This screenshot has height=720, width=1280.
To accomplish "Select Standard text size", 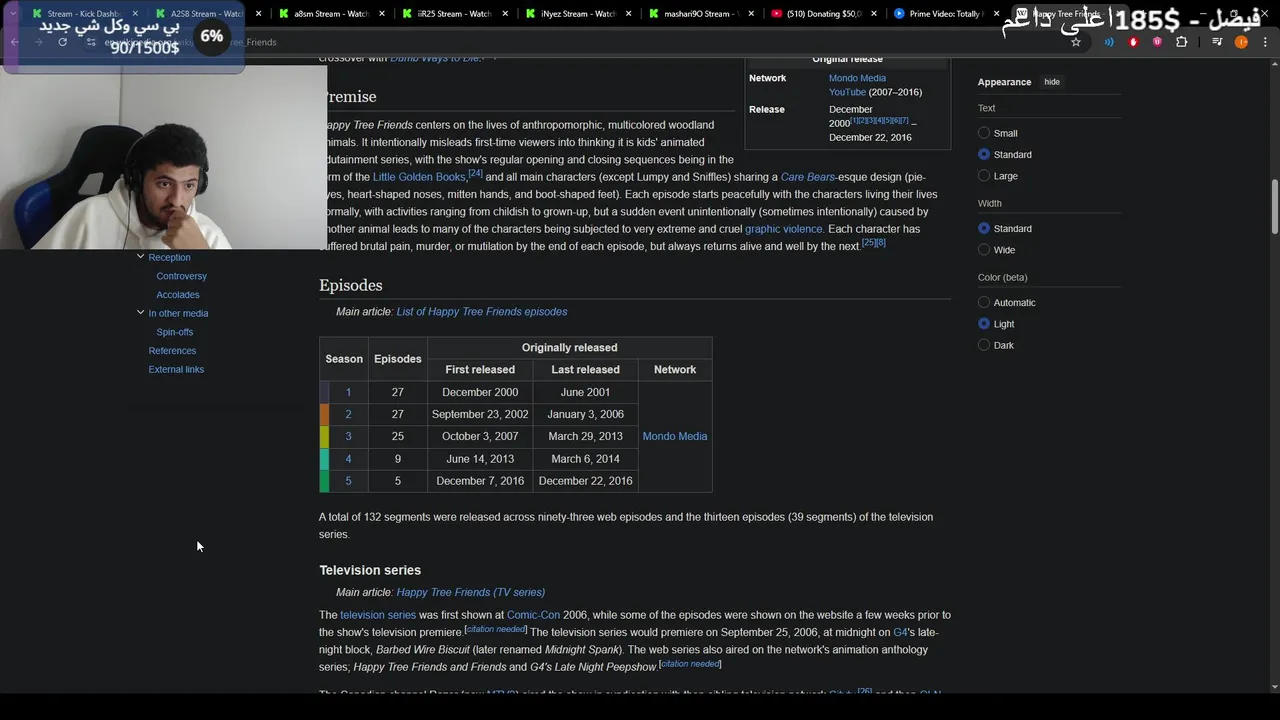I will [984, 154].
